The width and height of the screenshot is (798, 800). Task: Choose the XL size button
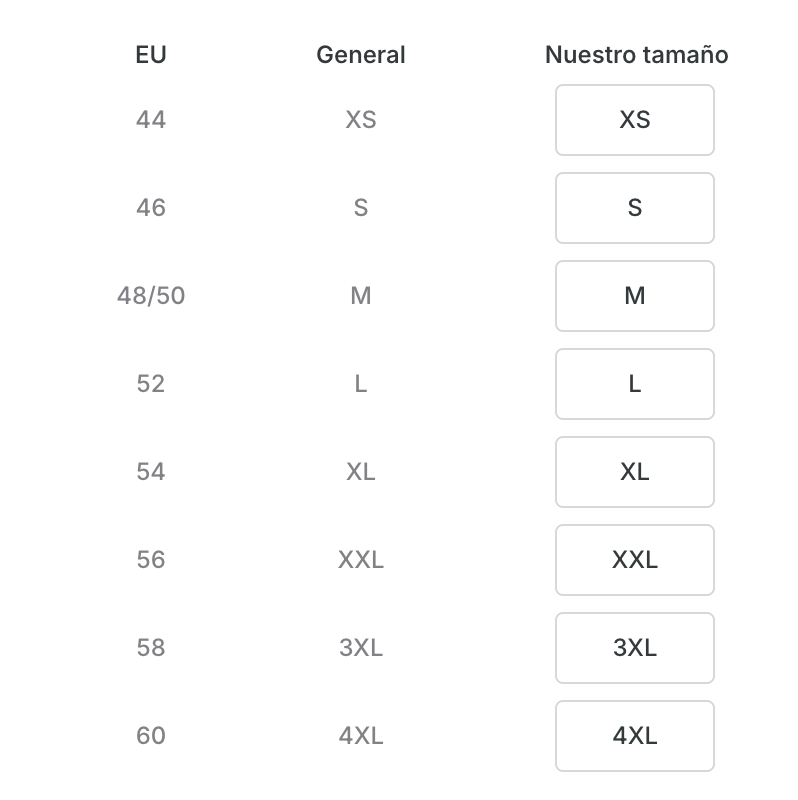point(635,472)
